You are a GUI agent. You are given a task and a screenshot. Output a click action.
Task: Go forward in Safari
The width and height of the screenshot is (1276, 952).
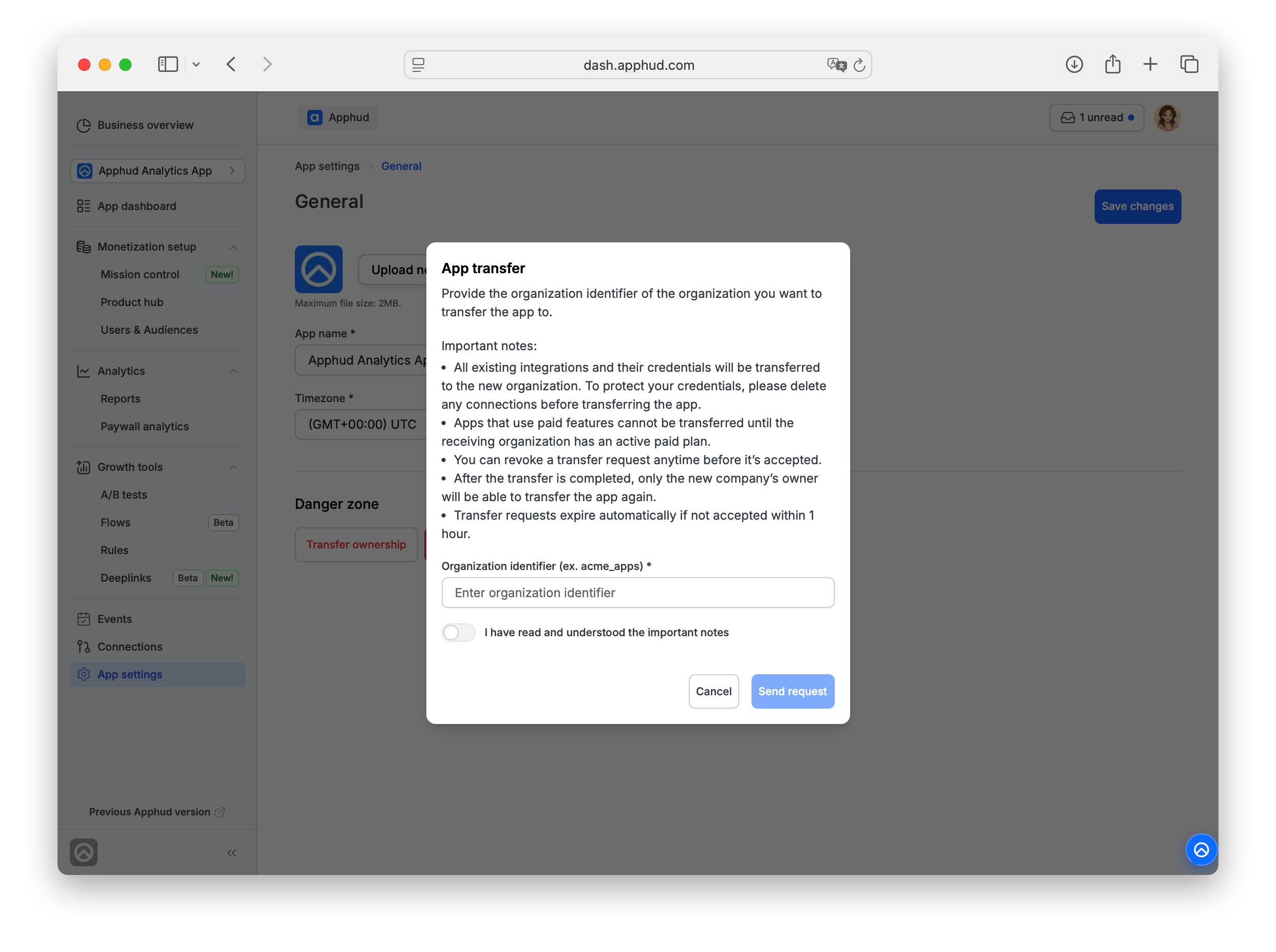(267, 64)
